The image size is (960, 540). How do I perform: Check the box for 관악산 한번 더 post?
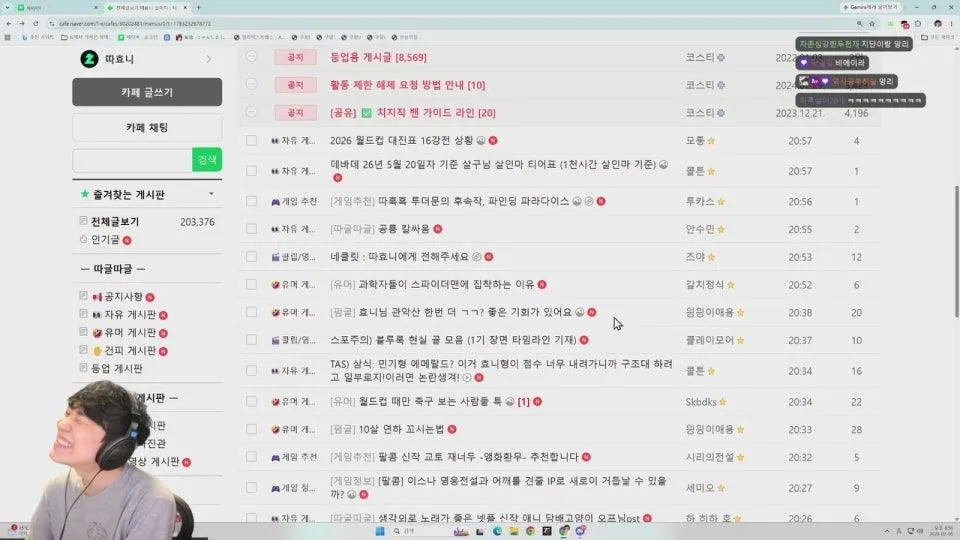[252, 312]
